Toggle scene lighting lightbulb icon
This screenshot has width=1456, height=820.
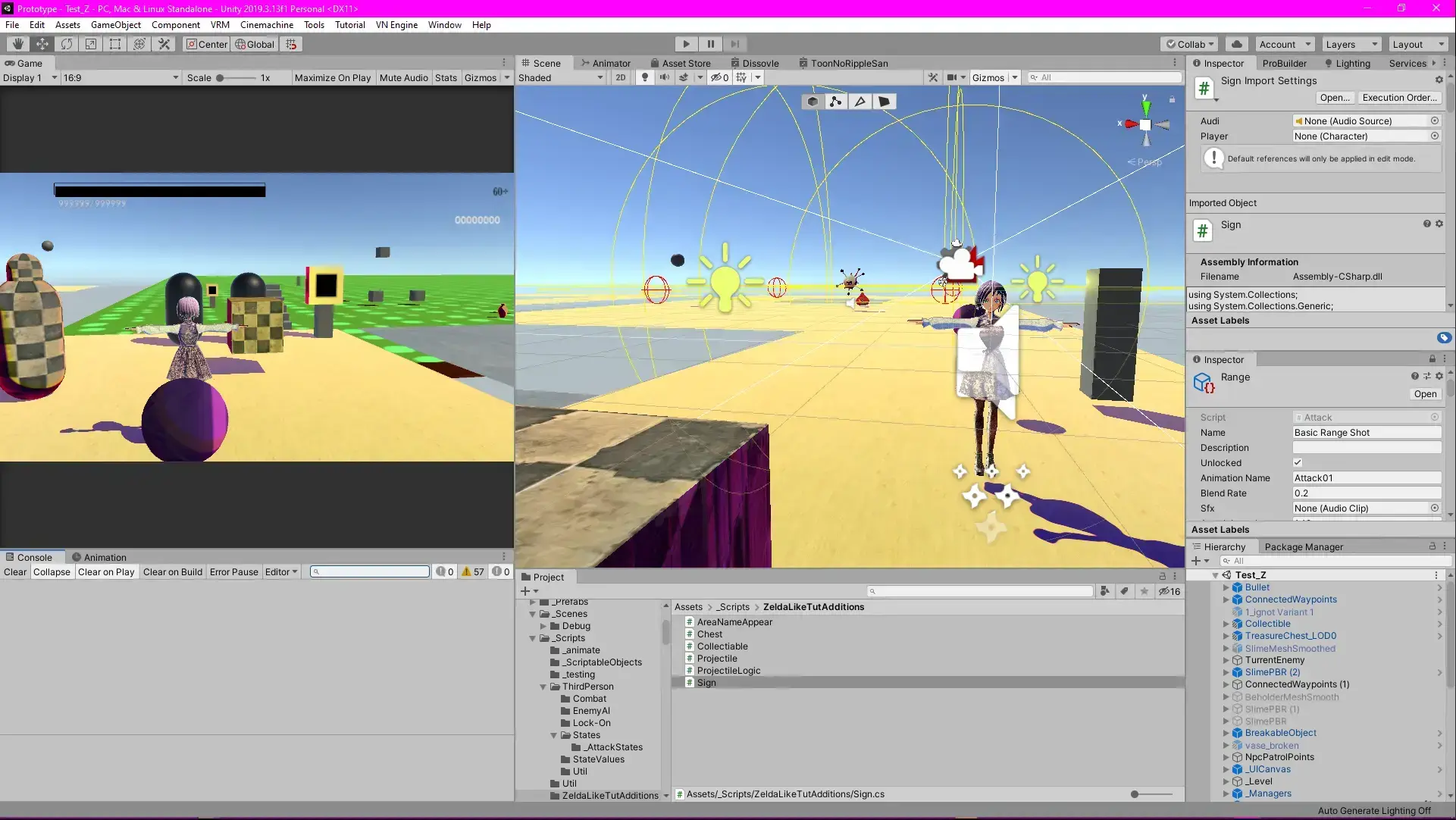tap(645, 77)
